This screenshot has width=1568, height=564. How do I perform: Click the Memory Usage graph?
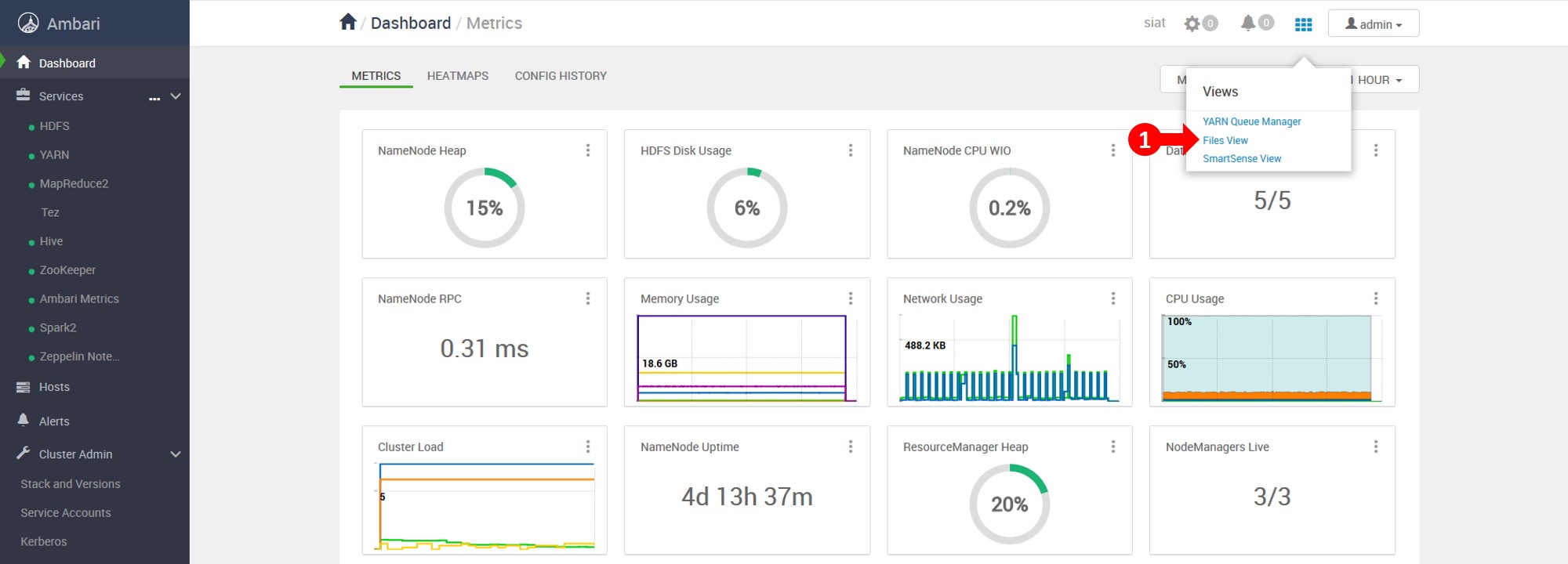742,358
